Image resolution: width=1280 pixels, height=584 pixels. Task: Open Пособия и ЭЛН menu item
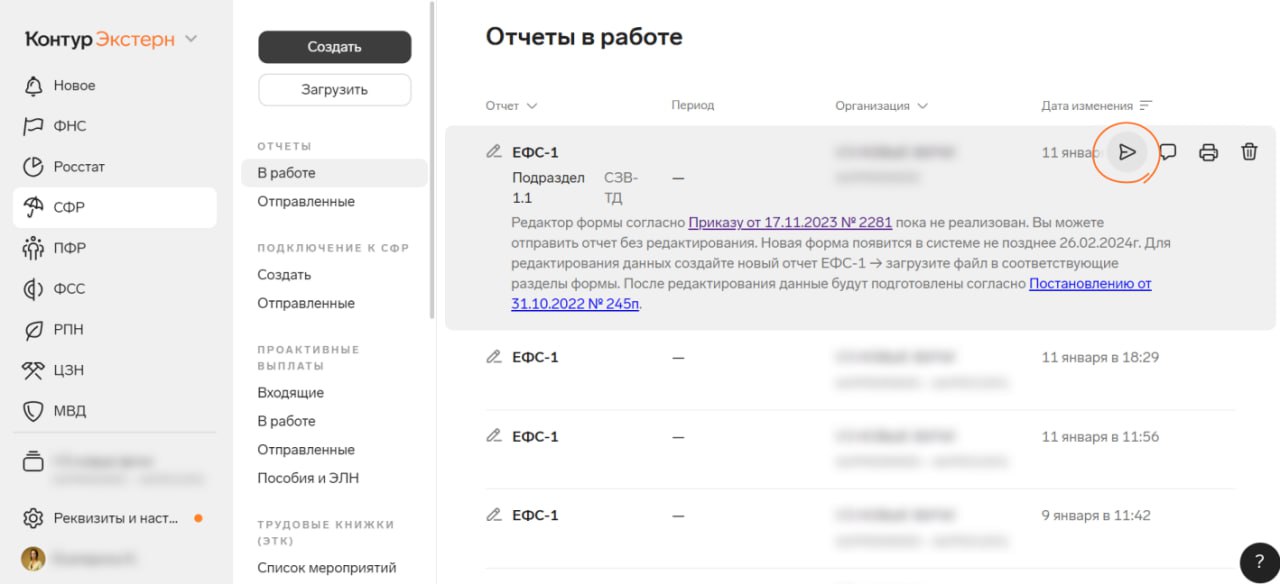pyautogui.click(x=308, y=478)
